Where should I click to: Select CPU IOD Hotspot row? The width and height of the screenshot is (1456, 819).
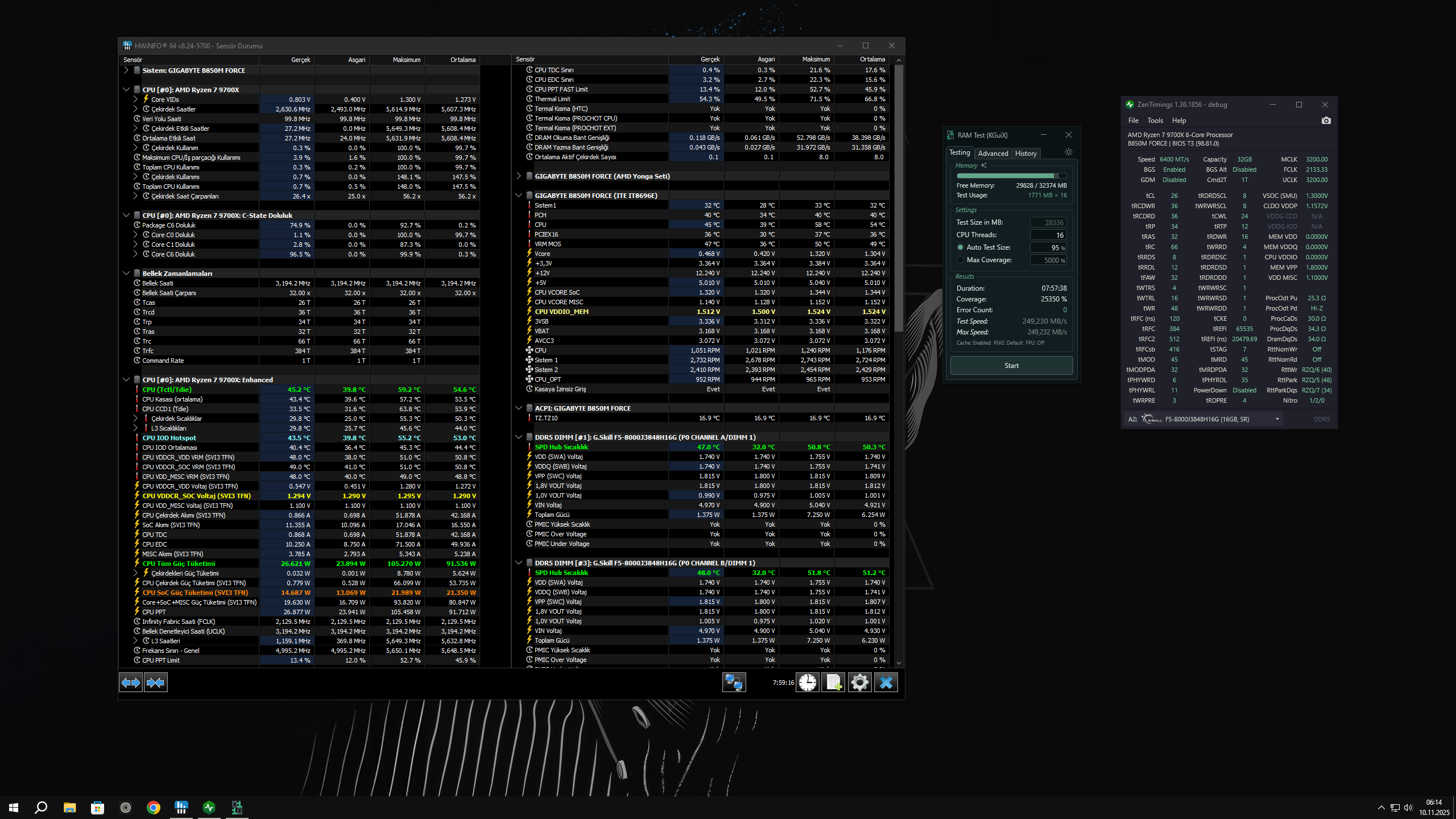[x=300, y=438]
